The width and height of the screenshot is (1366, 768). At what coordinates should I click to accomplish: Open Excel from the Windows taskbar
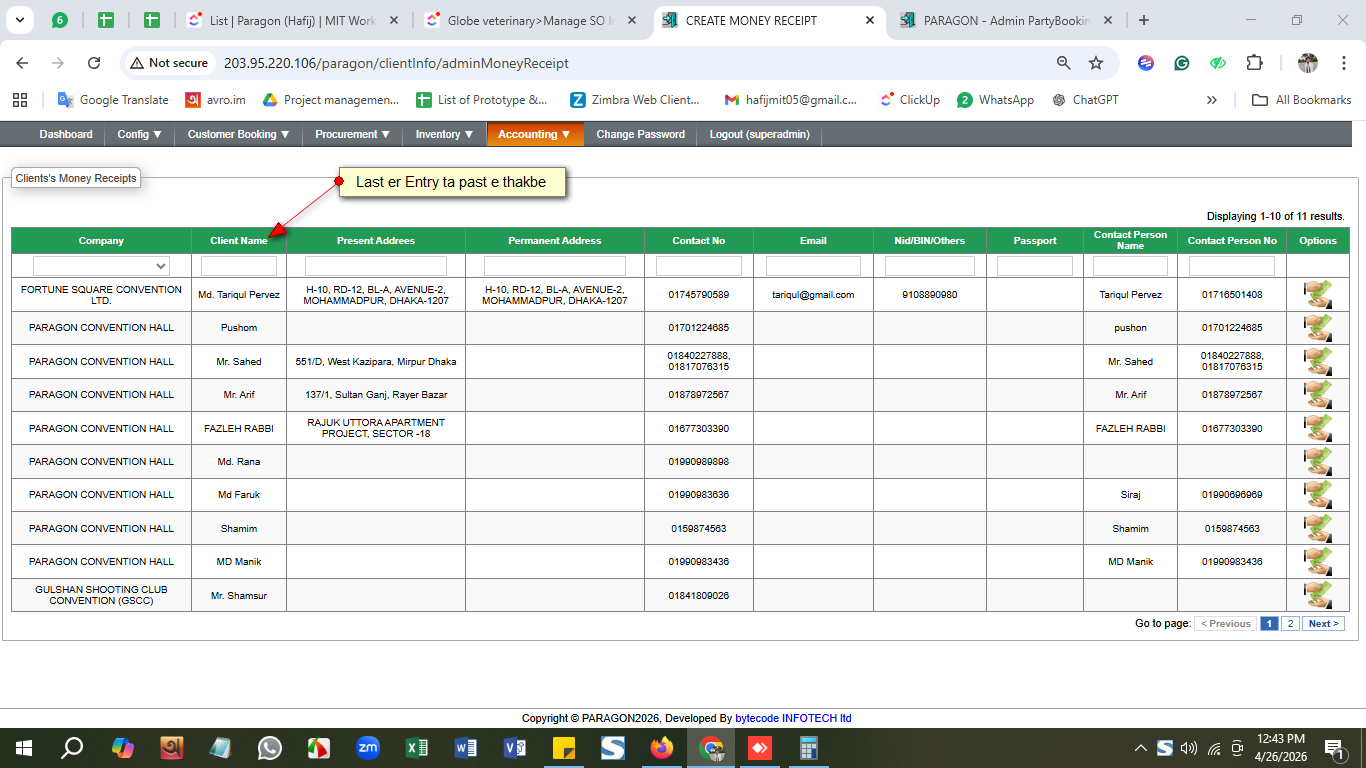coord(417,748)
